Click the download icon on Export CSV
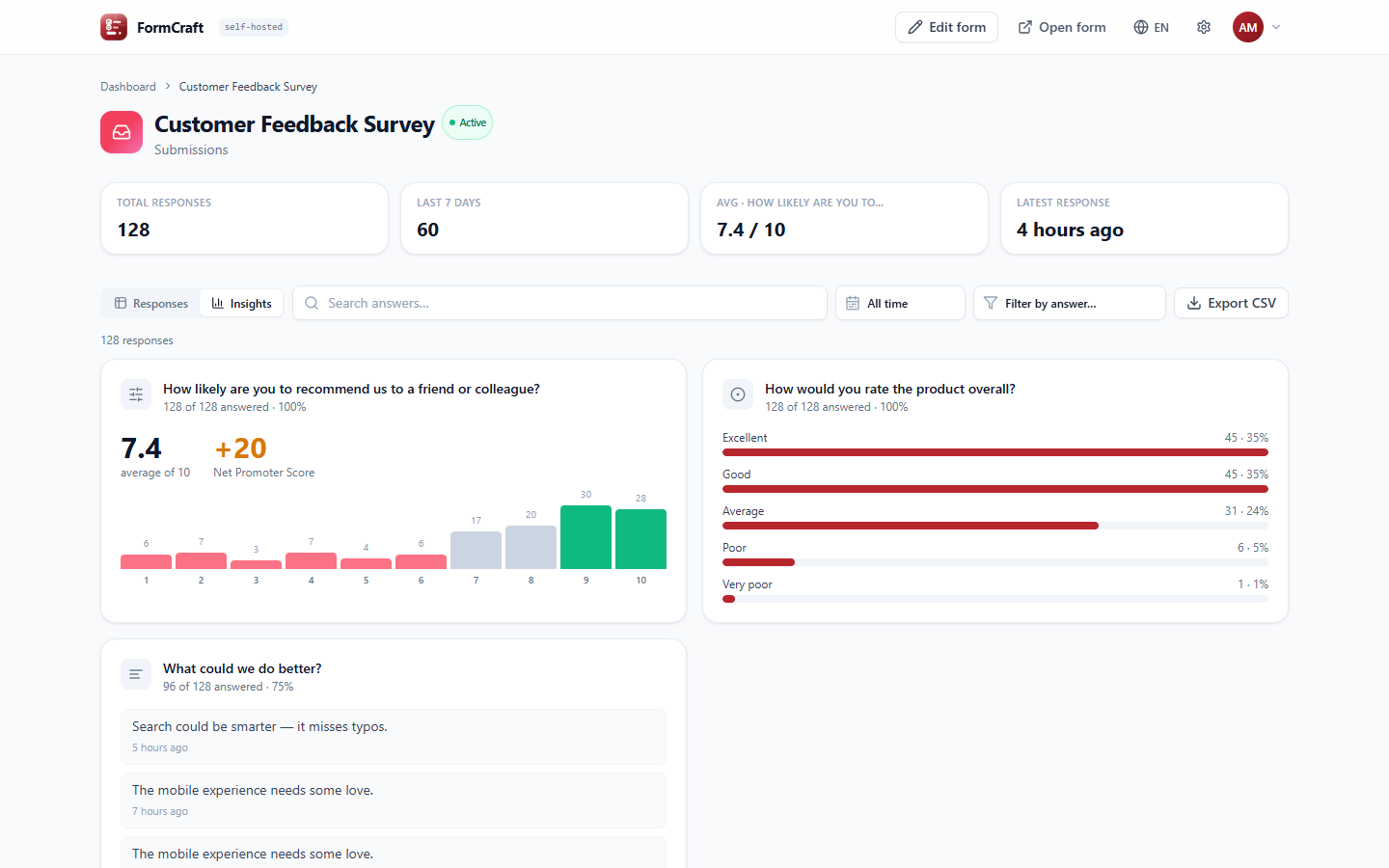 [1194, 303]
